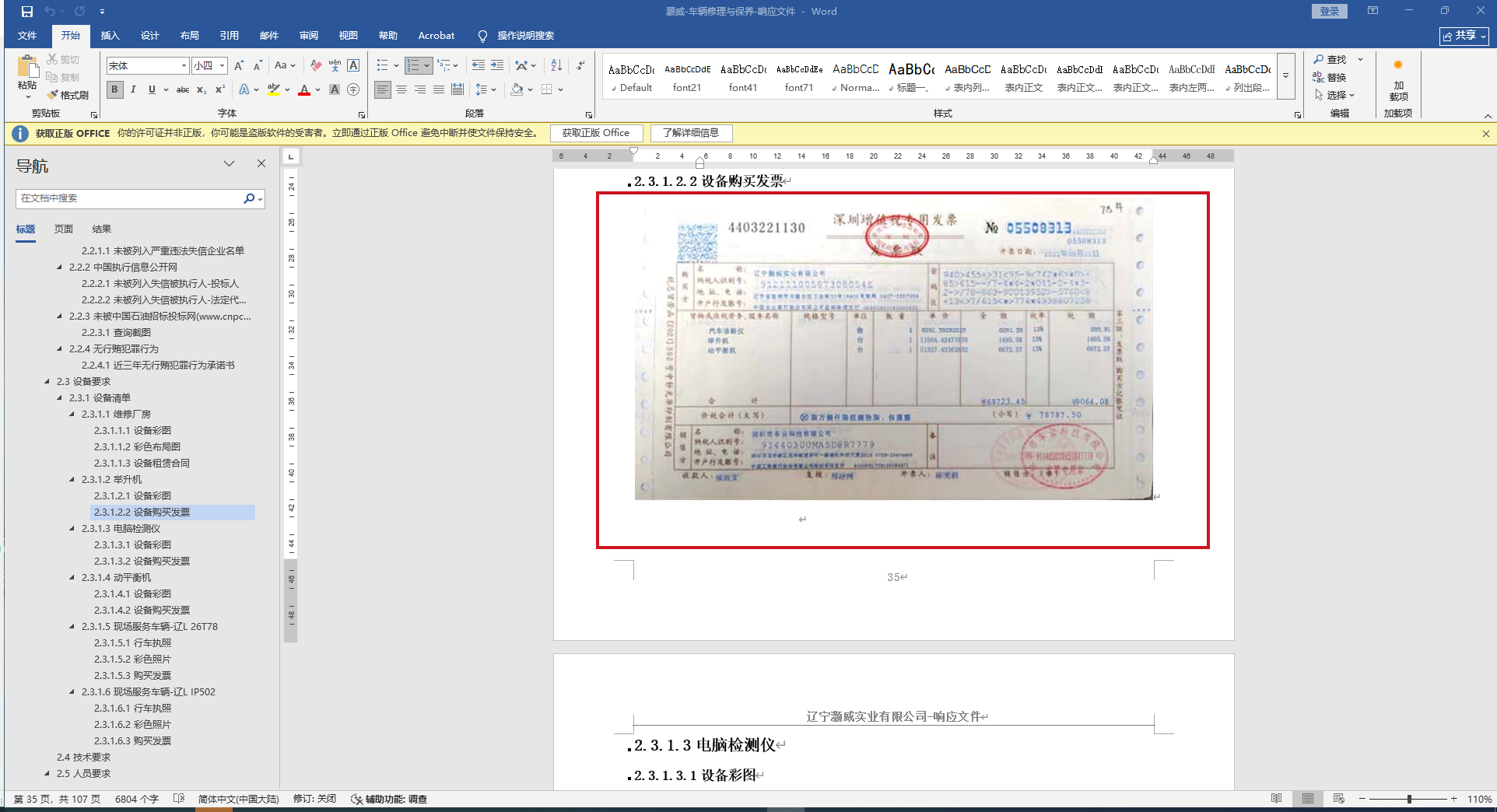Toggle center alignment

pyautogui.click(x=401, y=89)
